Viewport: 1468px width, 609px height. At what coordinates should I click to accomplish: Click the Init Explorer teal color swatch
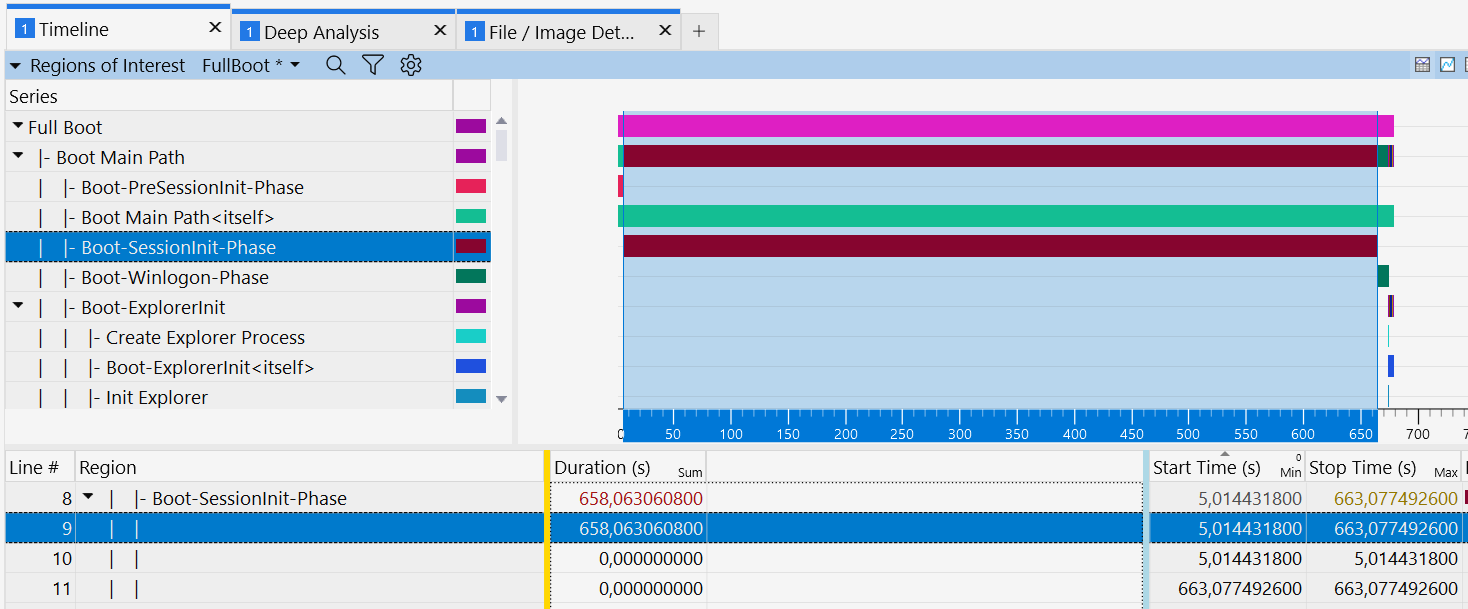pos(471,396)
